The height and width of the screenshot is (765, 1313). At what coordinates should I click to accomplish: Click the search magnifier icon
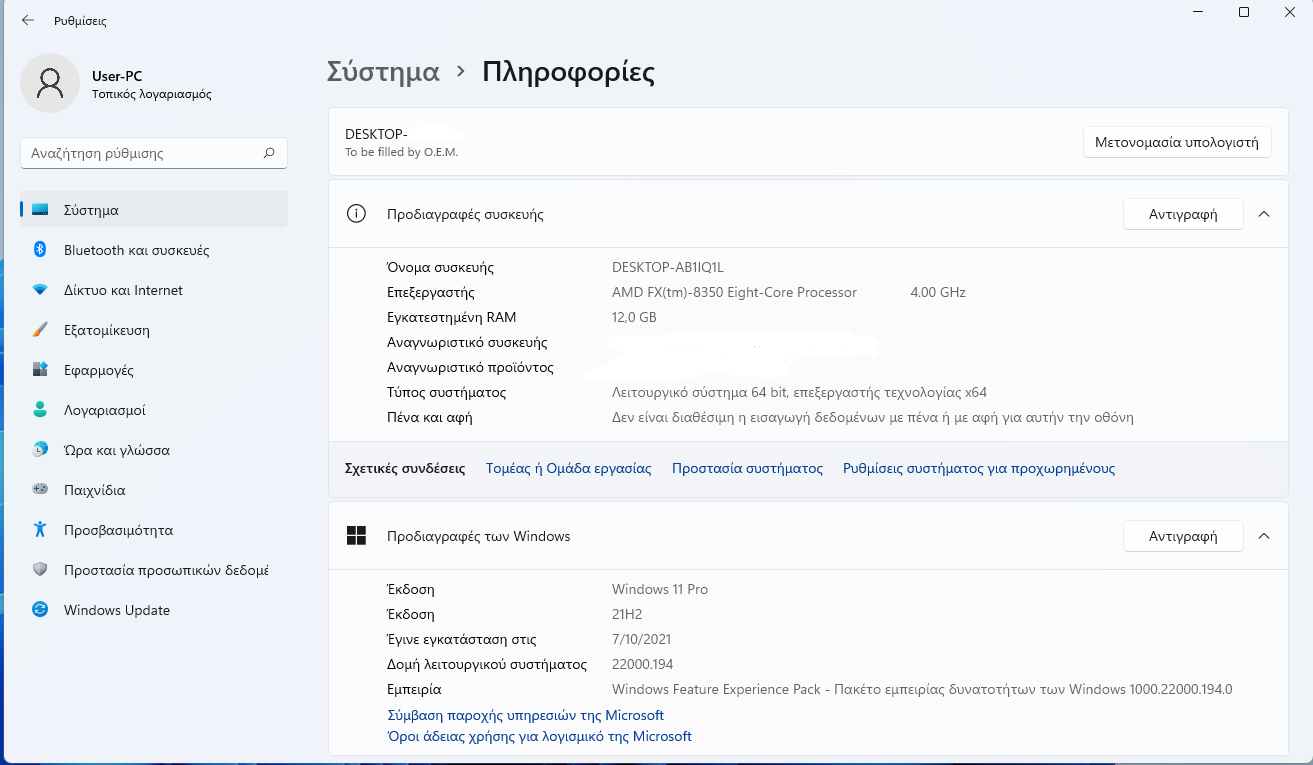pyautogui.click(x=268, y=153)
